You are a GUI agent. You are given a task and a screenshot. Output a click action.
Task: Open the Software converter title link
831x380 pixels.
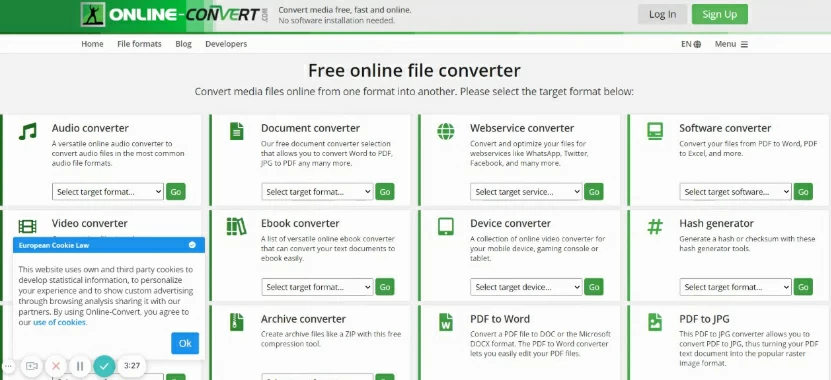click(x=725, y=128)
